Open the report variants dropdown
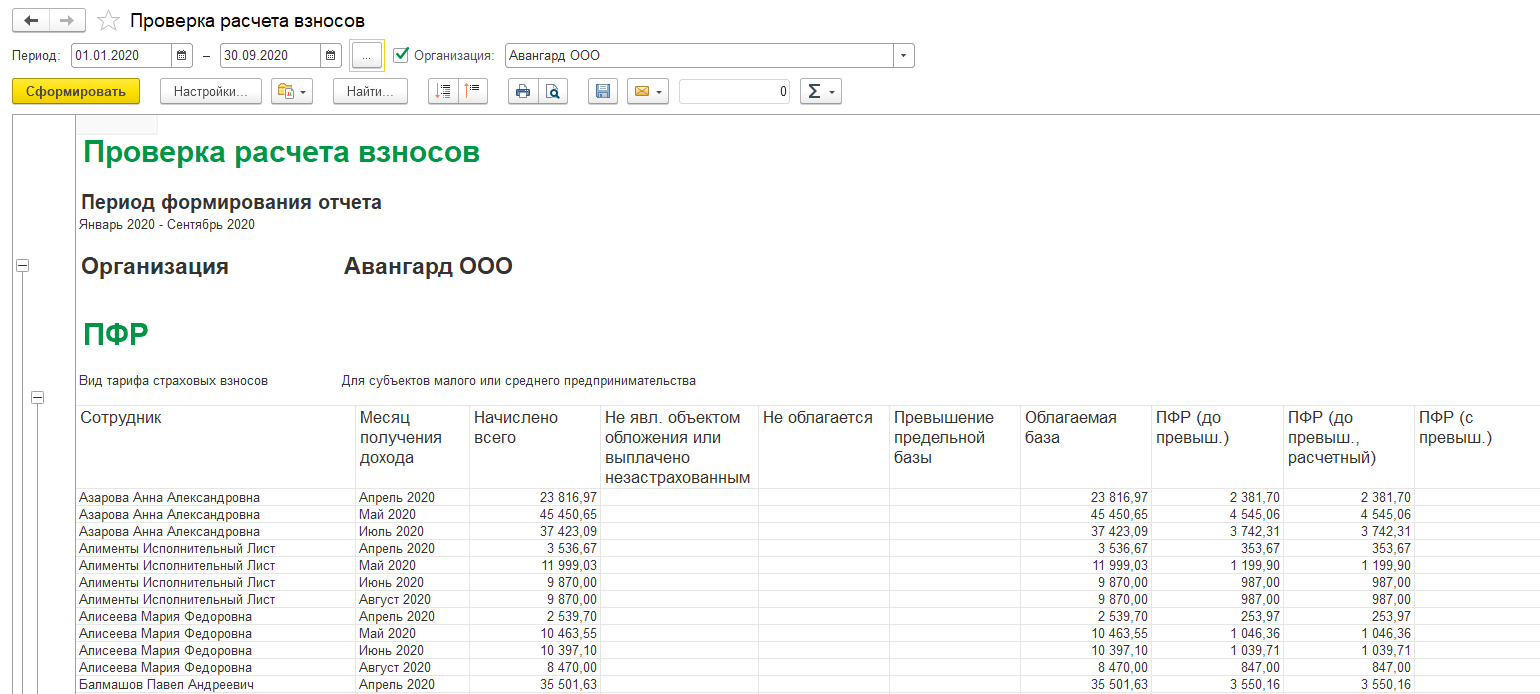This screenshot has width=1540, height=694. click(292, 92)
